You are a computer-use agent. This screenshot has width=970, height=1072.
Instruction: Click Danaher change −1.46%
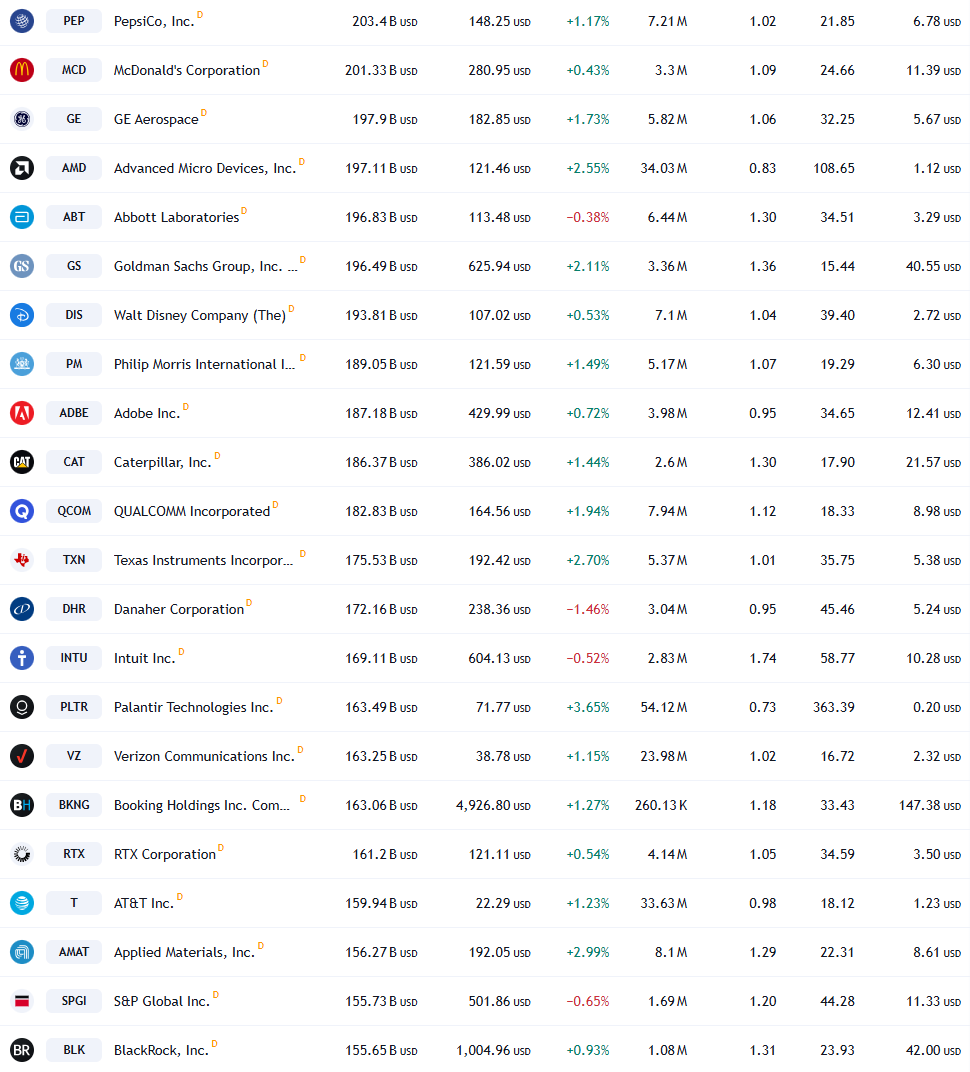coord(587,609)
